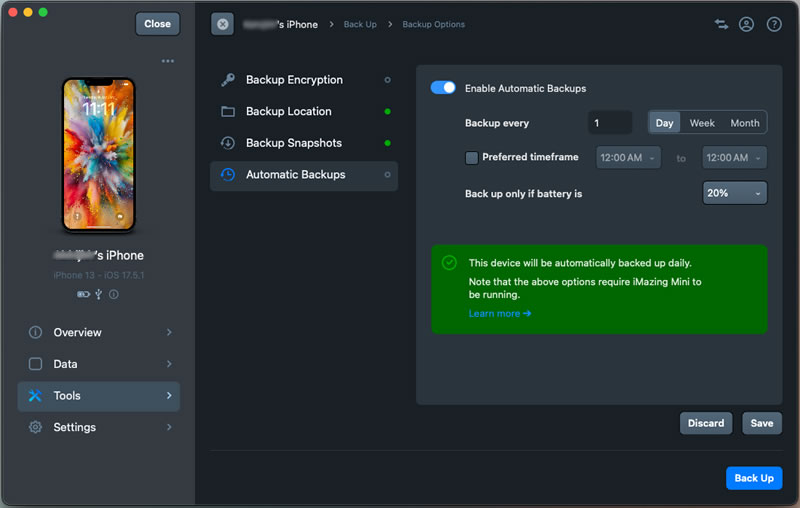The image size is (800, 508).
Task: Open the help question mark icon
Action: [774, 24]
